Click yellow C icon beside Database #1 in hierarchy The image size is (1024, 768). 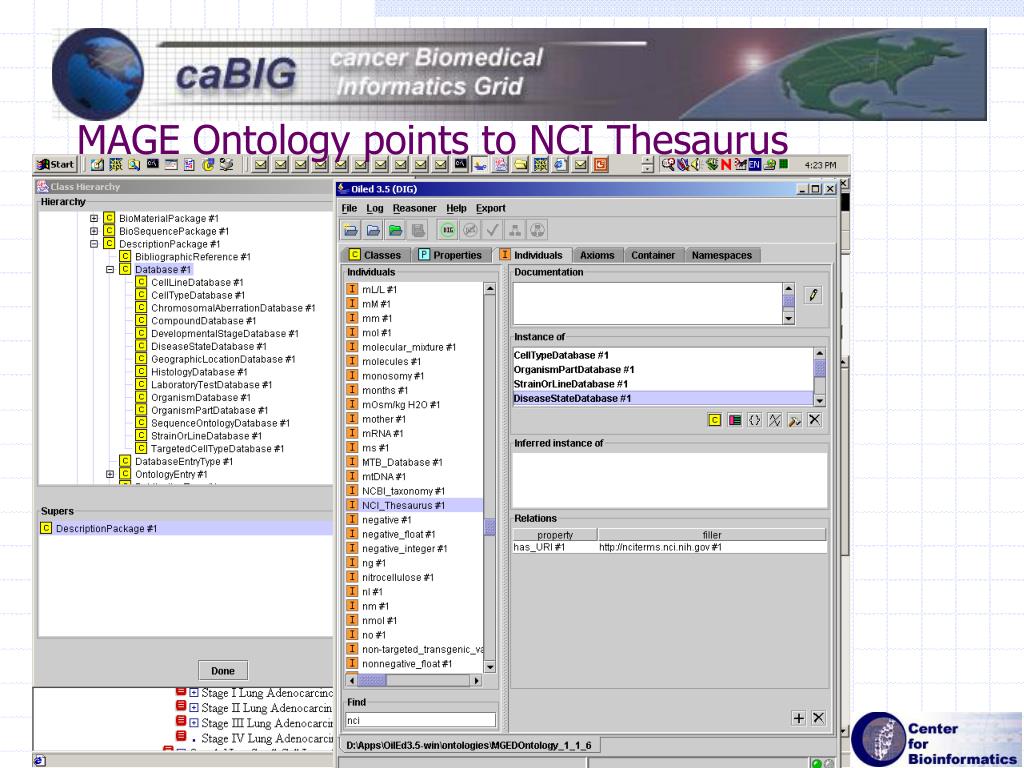125,269
